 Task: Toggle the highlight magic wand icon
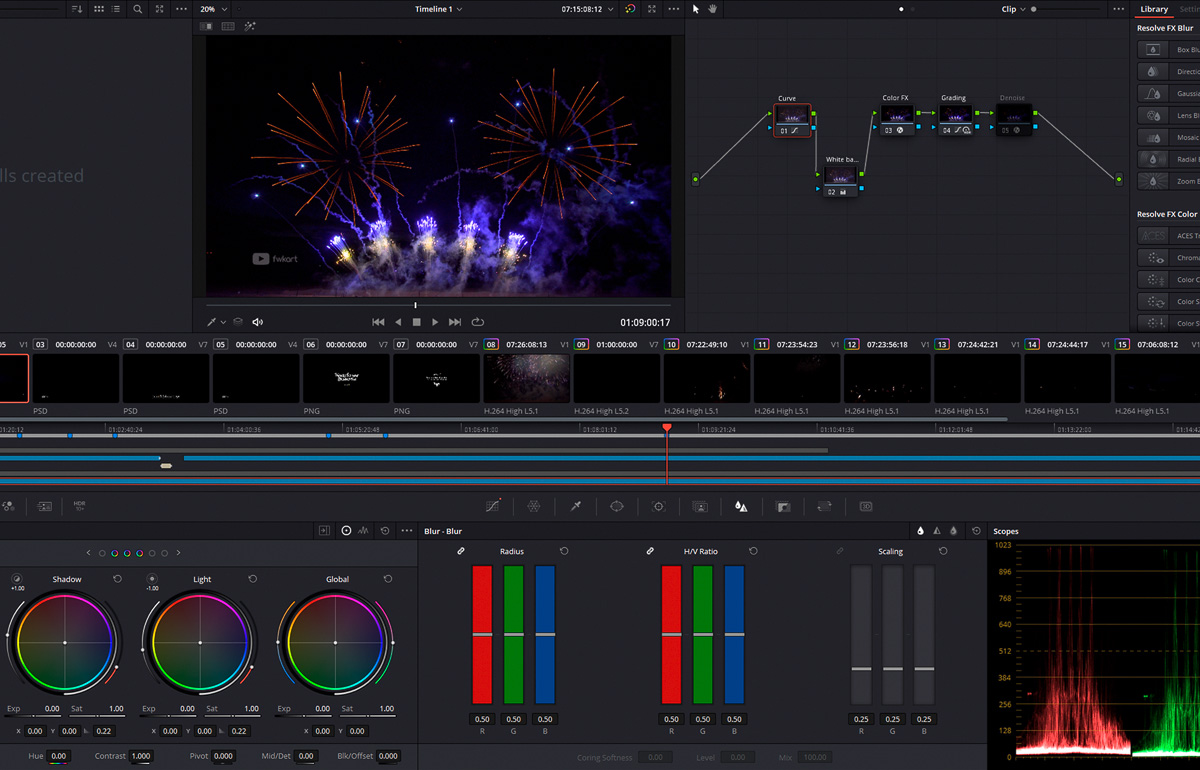tap(249, 27)
